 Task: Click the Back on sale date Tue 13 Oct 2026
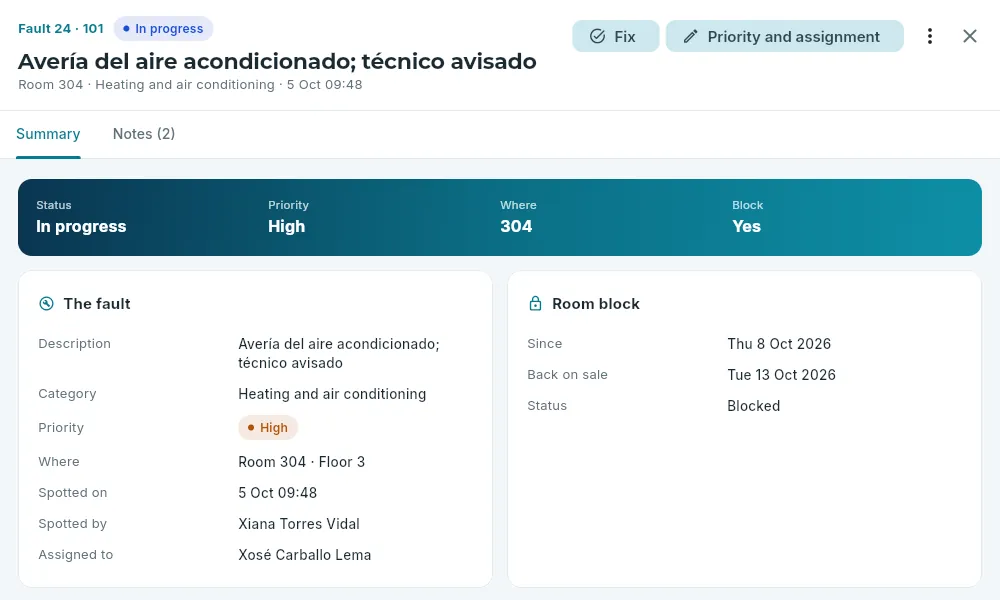(x=781, y=375)
